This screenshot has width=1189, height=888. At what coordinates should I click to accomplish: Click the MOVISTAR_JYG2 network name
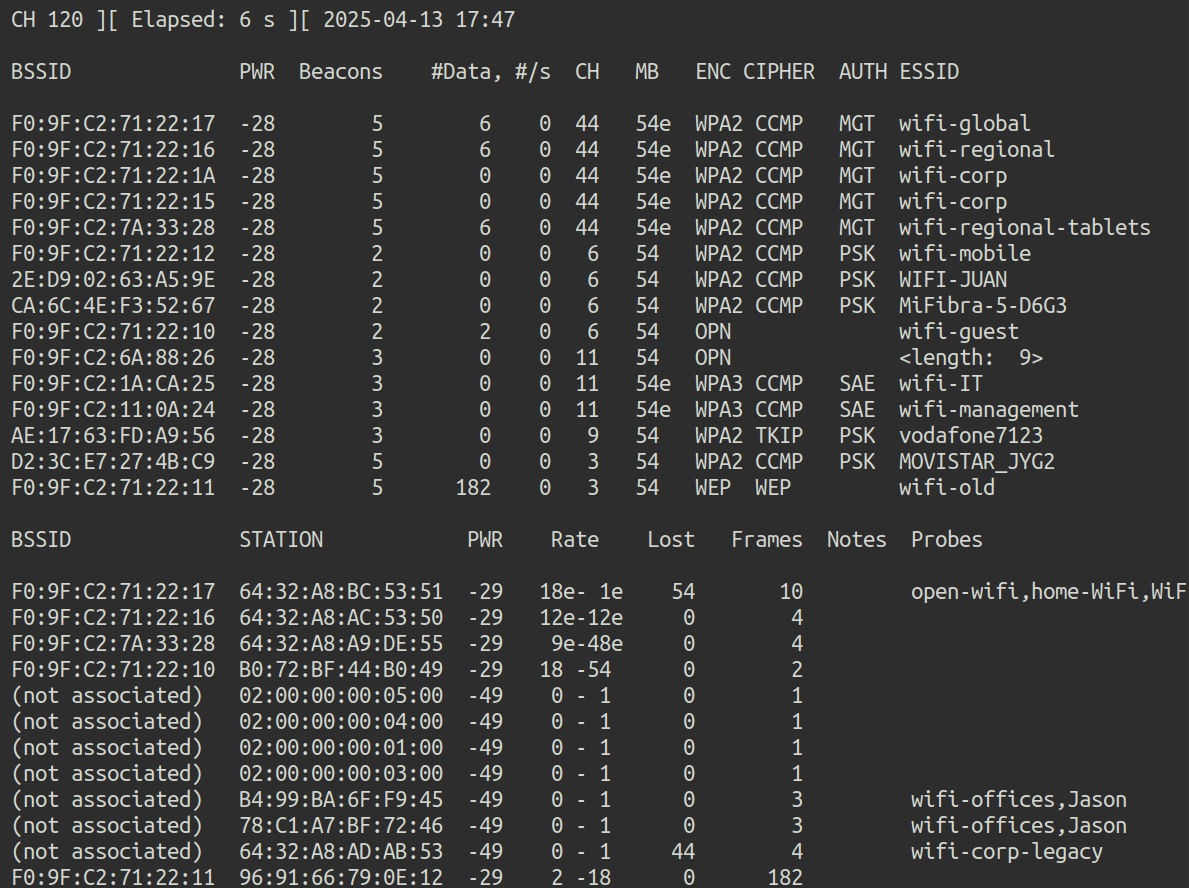976,462
